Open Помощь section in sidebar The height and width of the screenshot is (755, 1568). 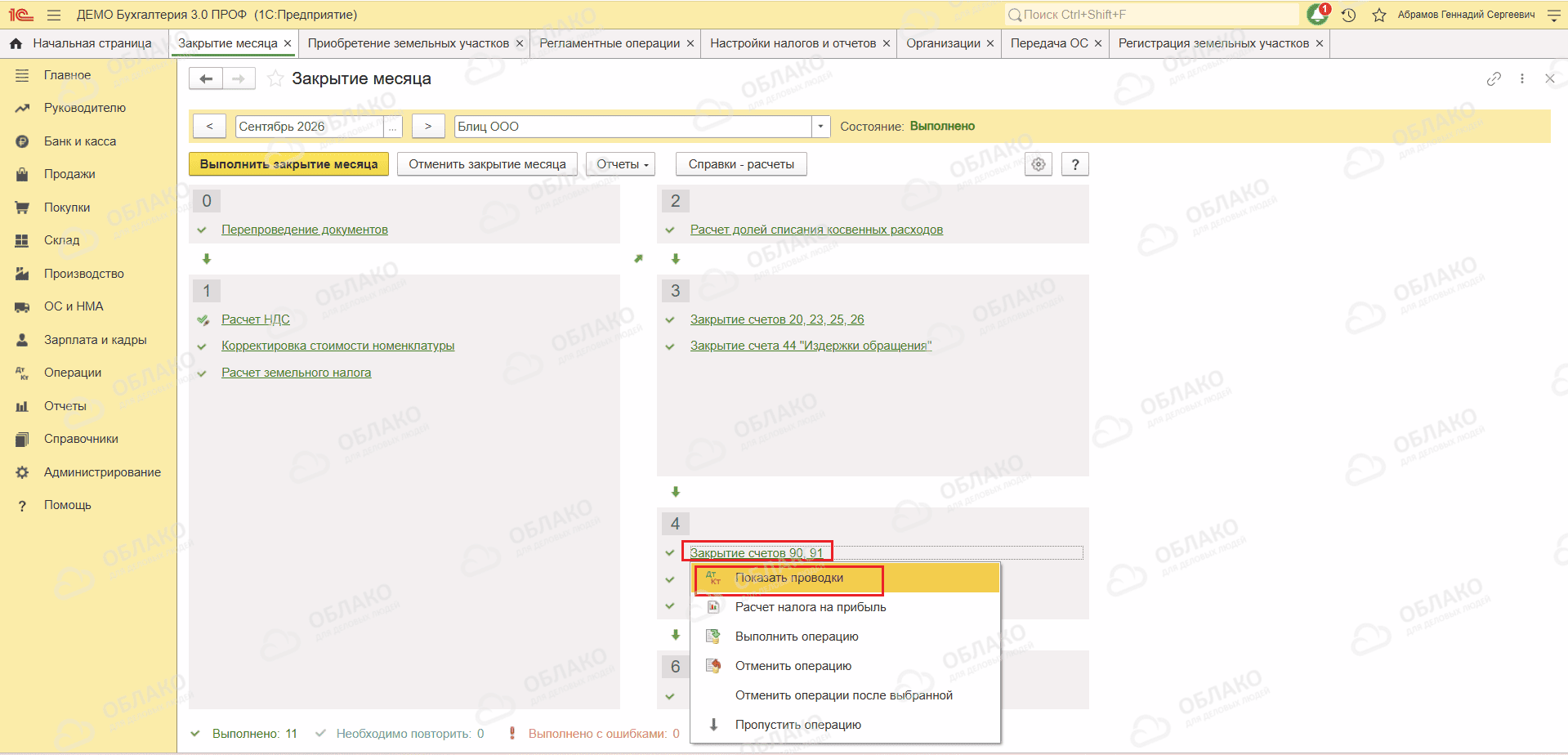[68, 505]
